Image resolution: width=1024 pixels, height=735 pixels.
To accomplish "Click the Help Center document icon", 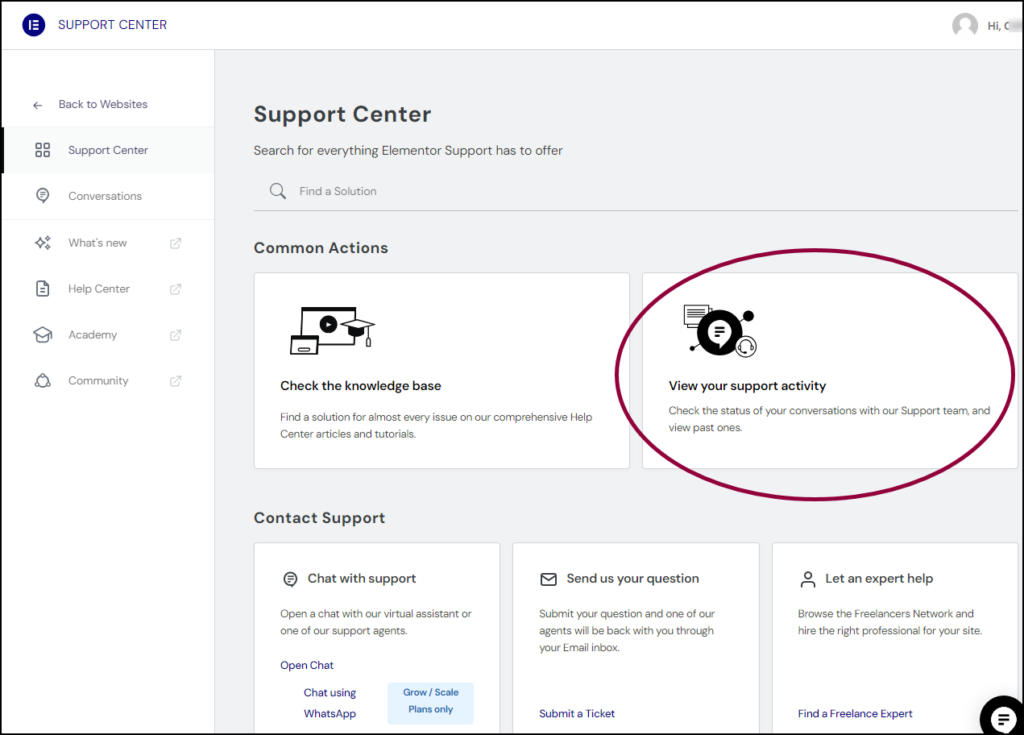I will coord(42,288).
